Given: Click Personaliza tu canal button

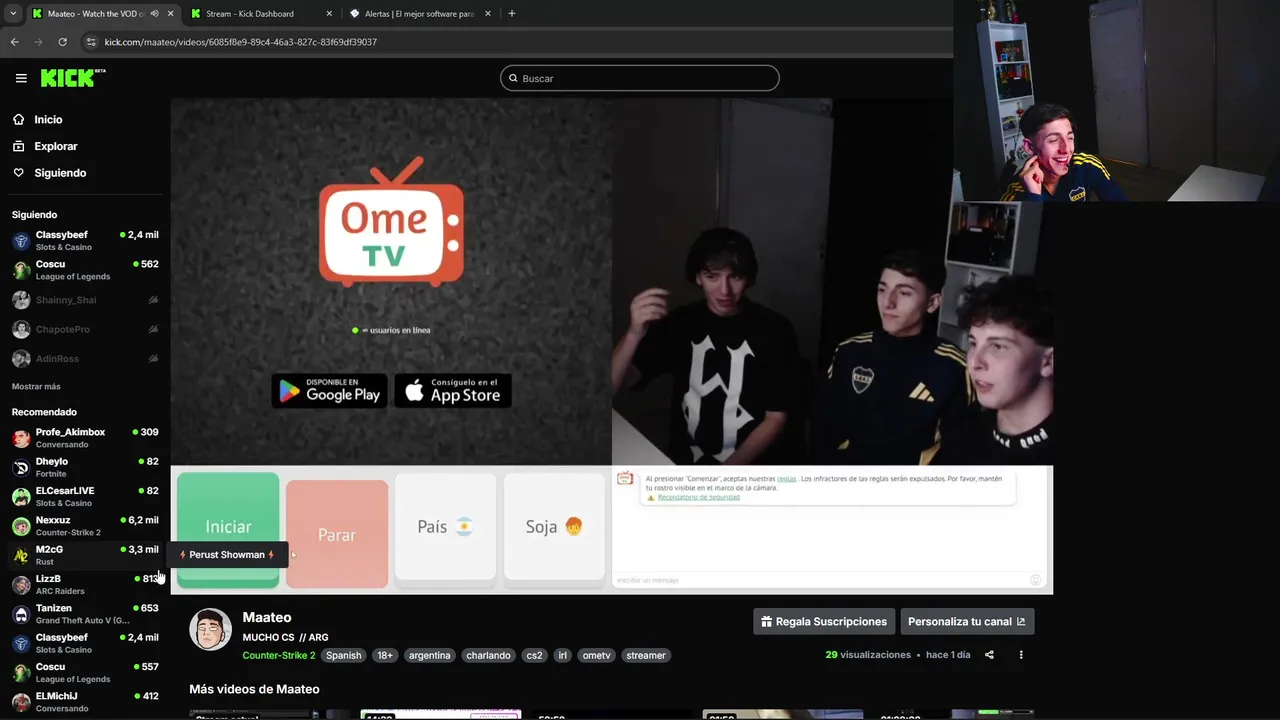Looking at the screenshot, I should 967,621.
